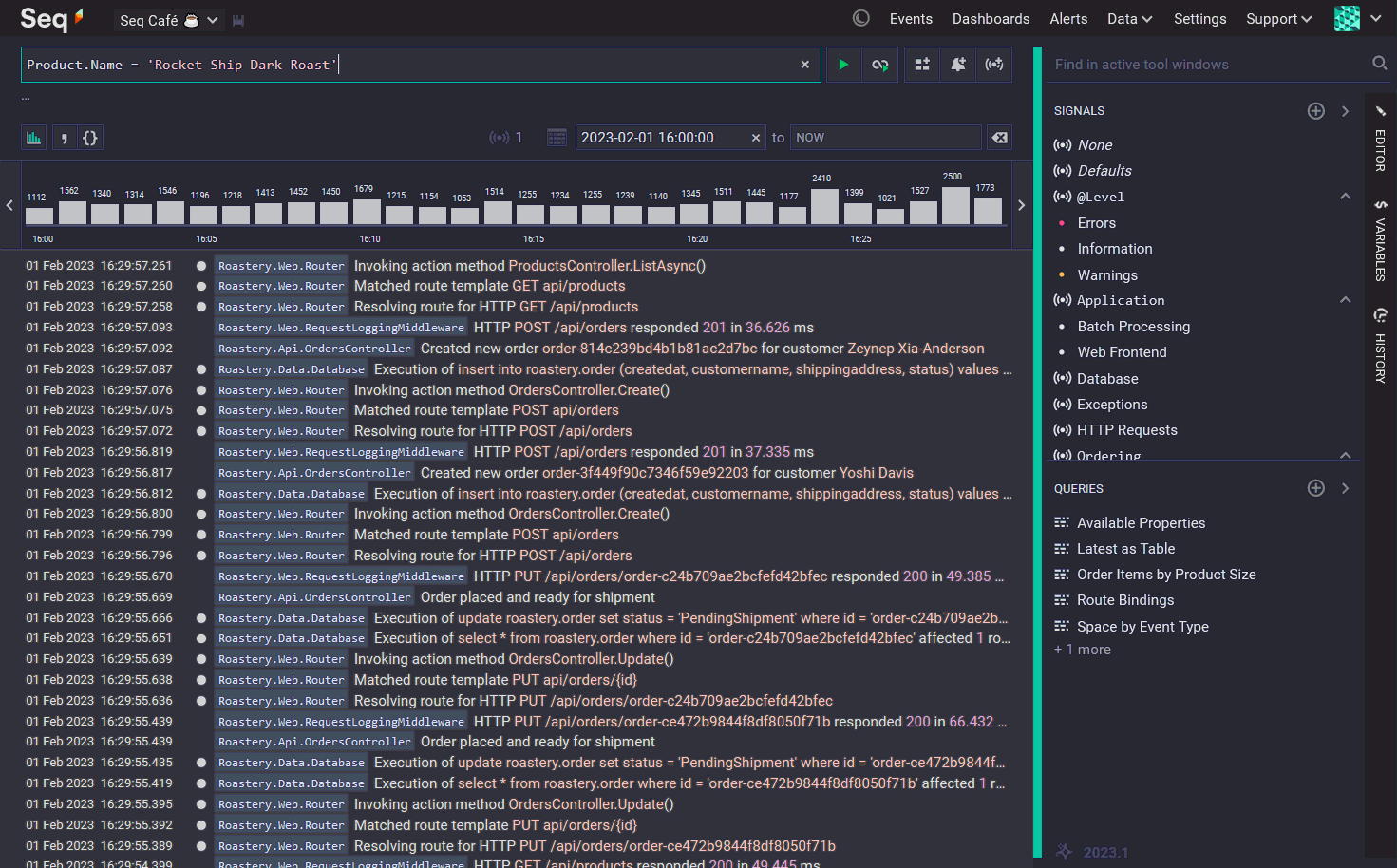Activate the Warnings signal

pos(1107,275)
